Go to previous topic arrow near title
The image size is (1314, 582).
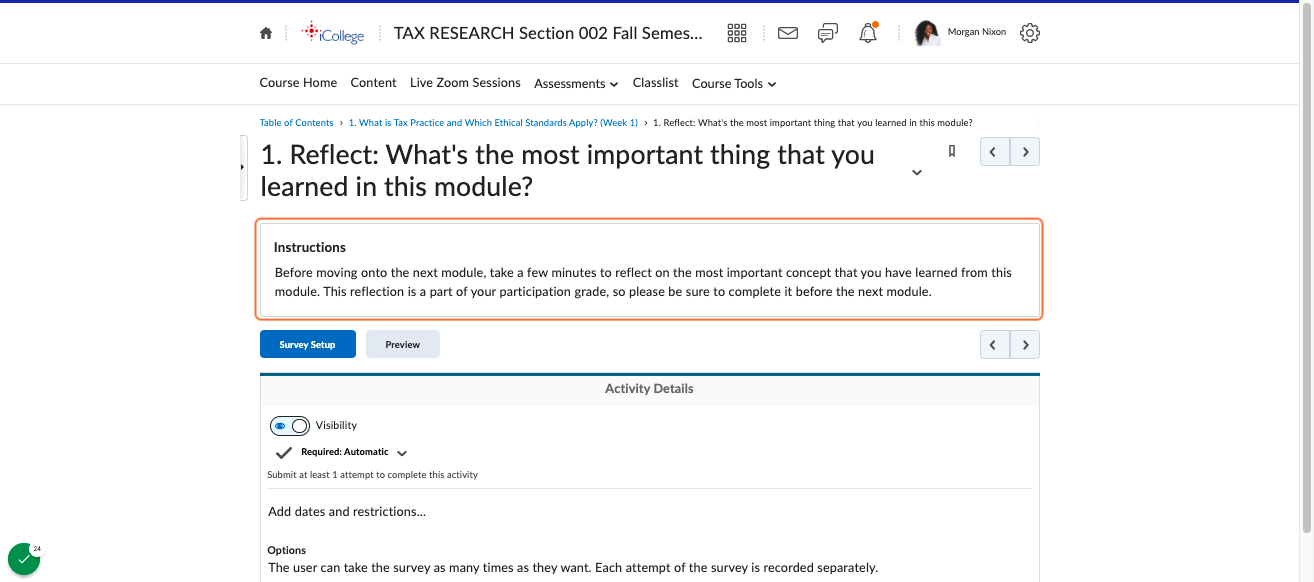pos(995,152)
